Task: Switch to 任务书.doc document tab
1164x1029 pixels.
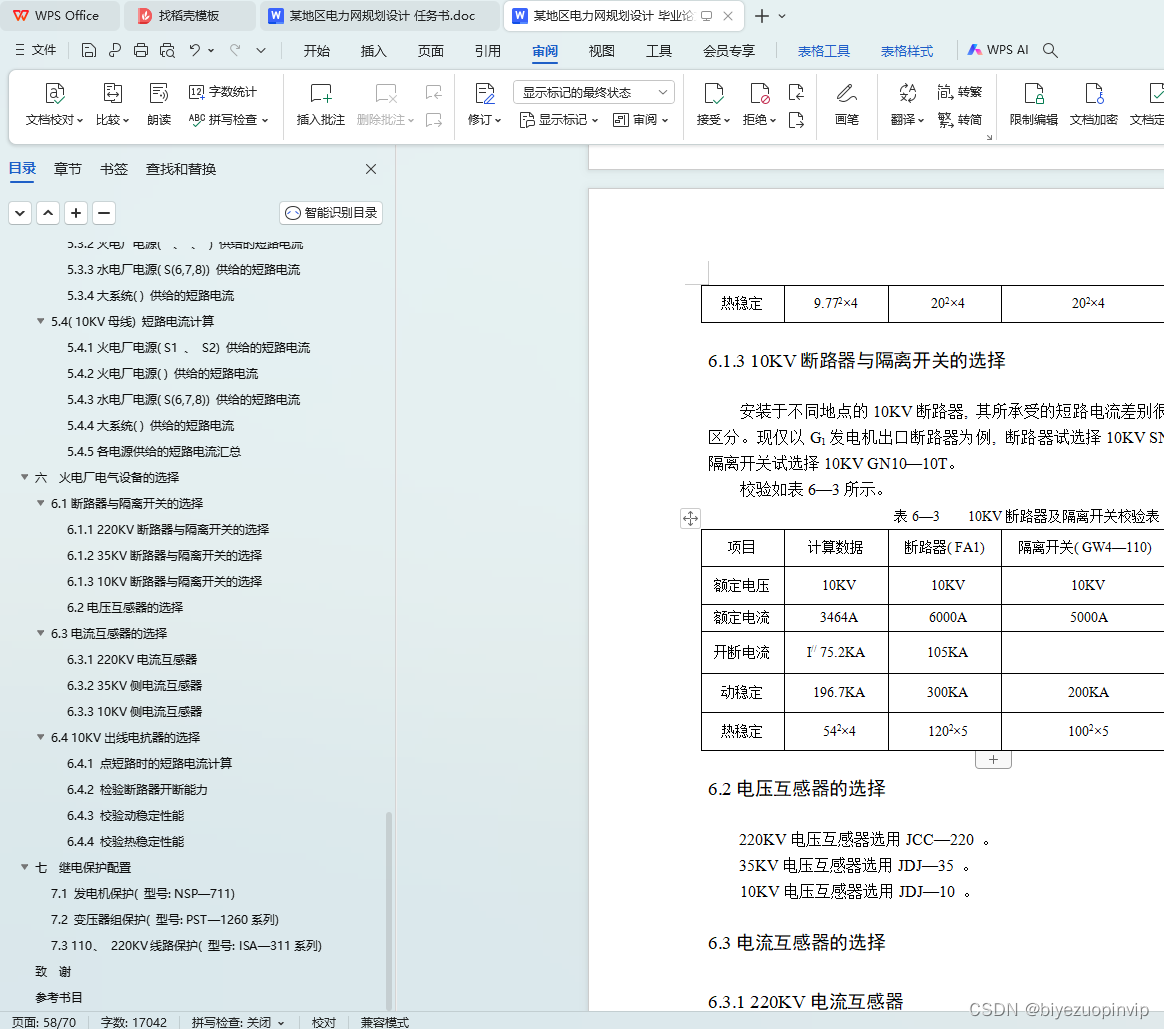Action: coord(382,16)
